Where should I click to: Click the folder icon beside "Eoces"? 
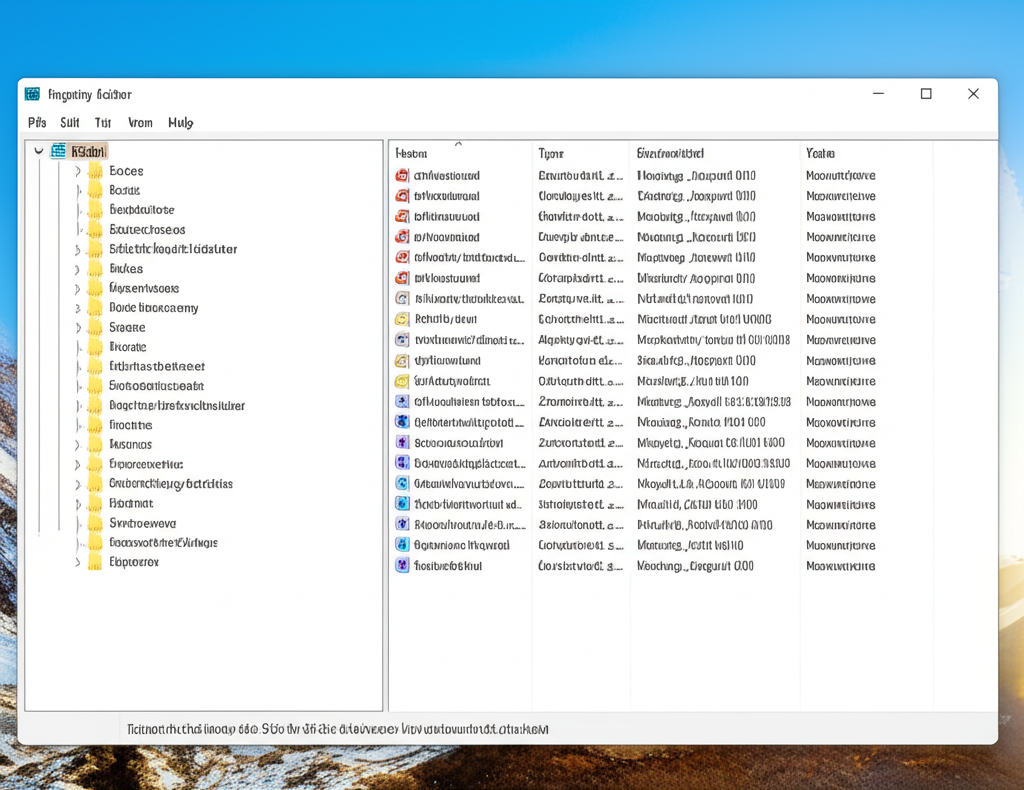click(x=95, y=171)
